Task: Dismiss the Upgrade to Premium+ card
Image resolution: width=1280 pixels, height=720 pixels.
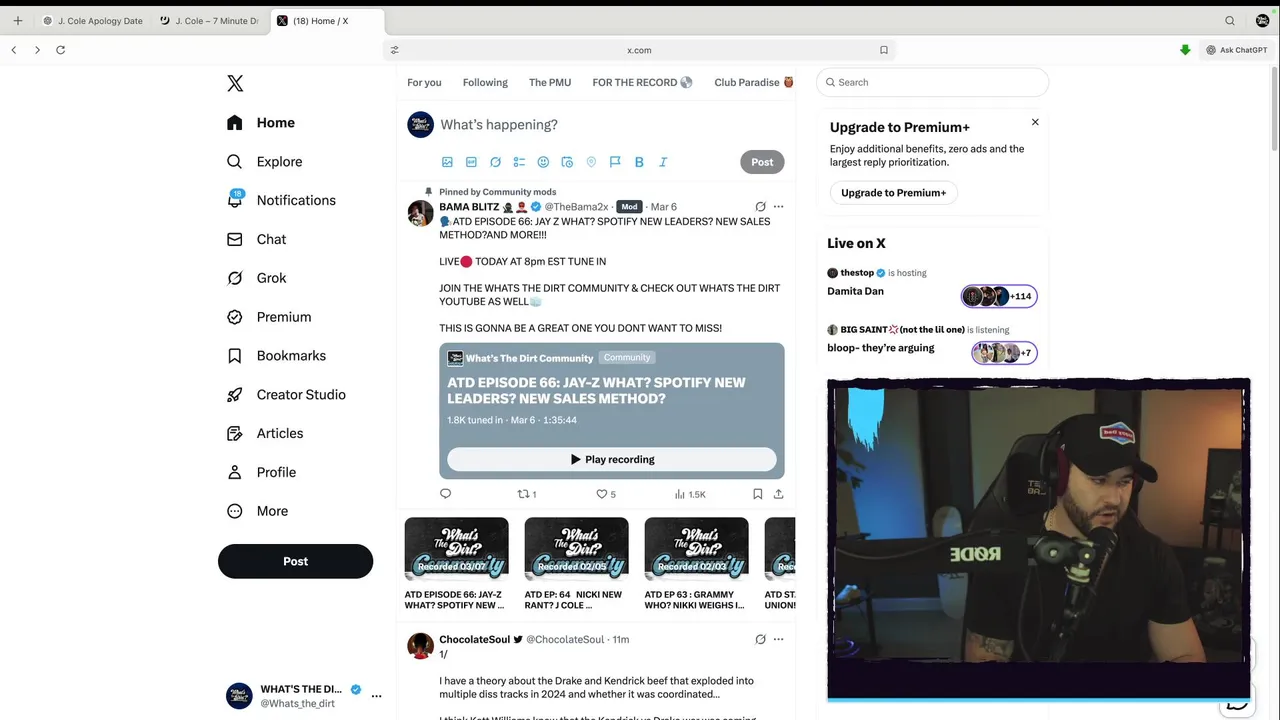Action: tap(1035, 122)
